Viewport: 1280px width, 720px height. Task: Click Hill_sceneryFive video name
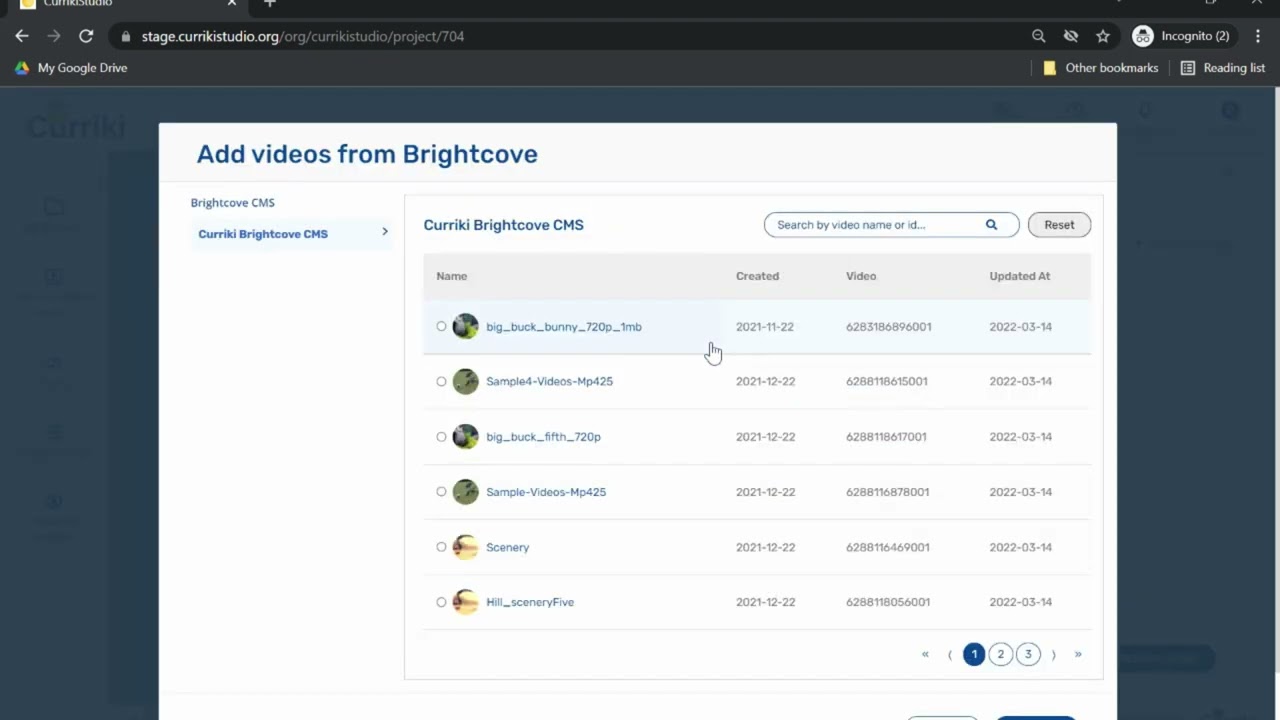pos(530,603)
